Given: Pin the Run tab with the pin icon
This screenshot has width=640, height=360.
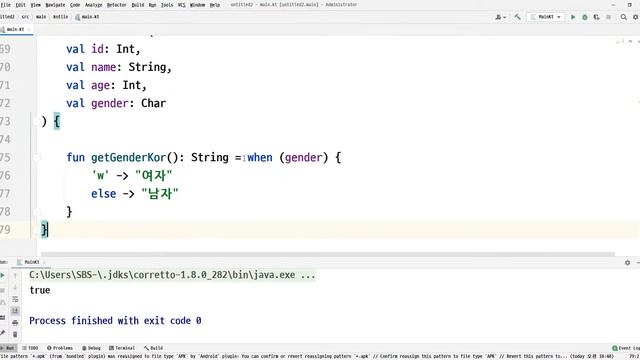Looking at the screenshot, I should (3, 333).
